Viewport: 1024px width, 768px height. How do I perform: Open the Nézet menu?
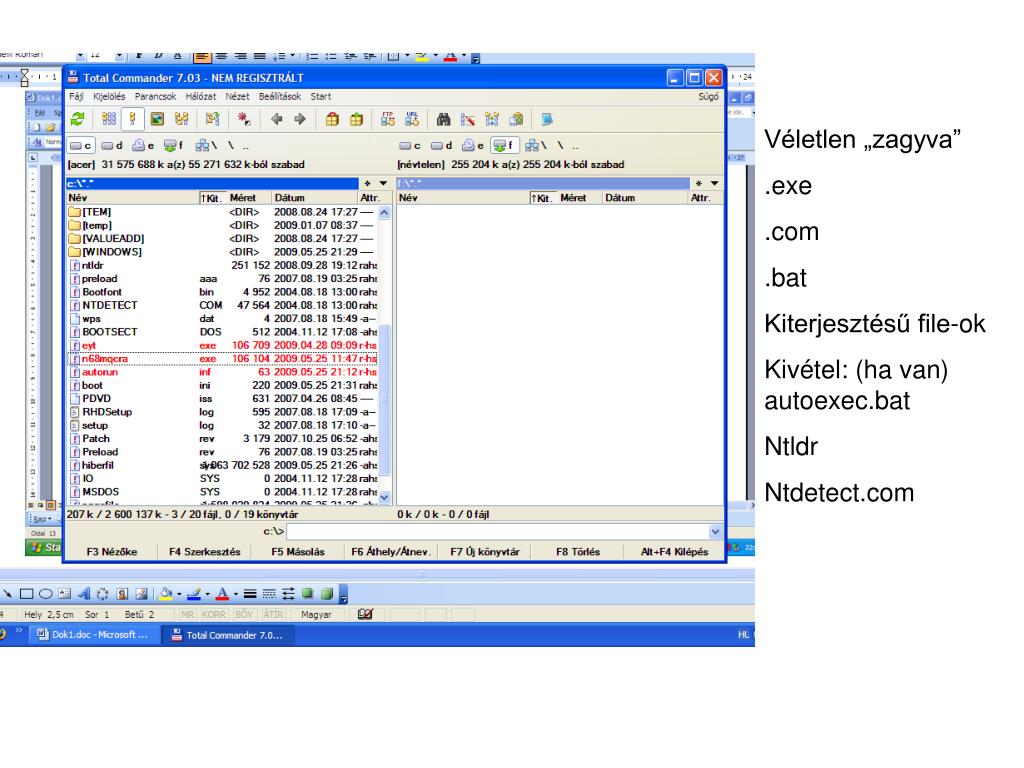pos(237,96)
